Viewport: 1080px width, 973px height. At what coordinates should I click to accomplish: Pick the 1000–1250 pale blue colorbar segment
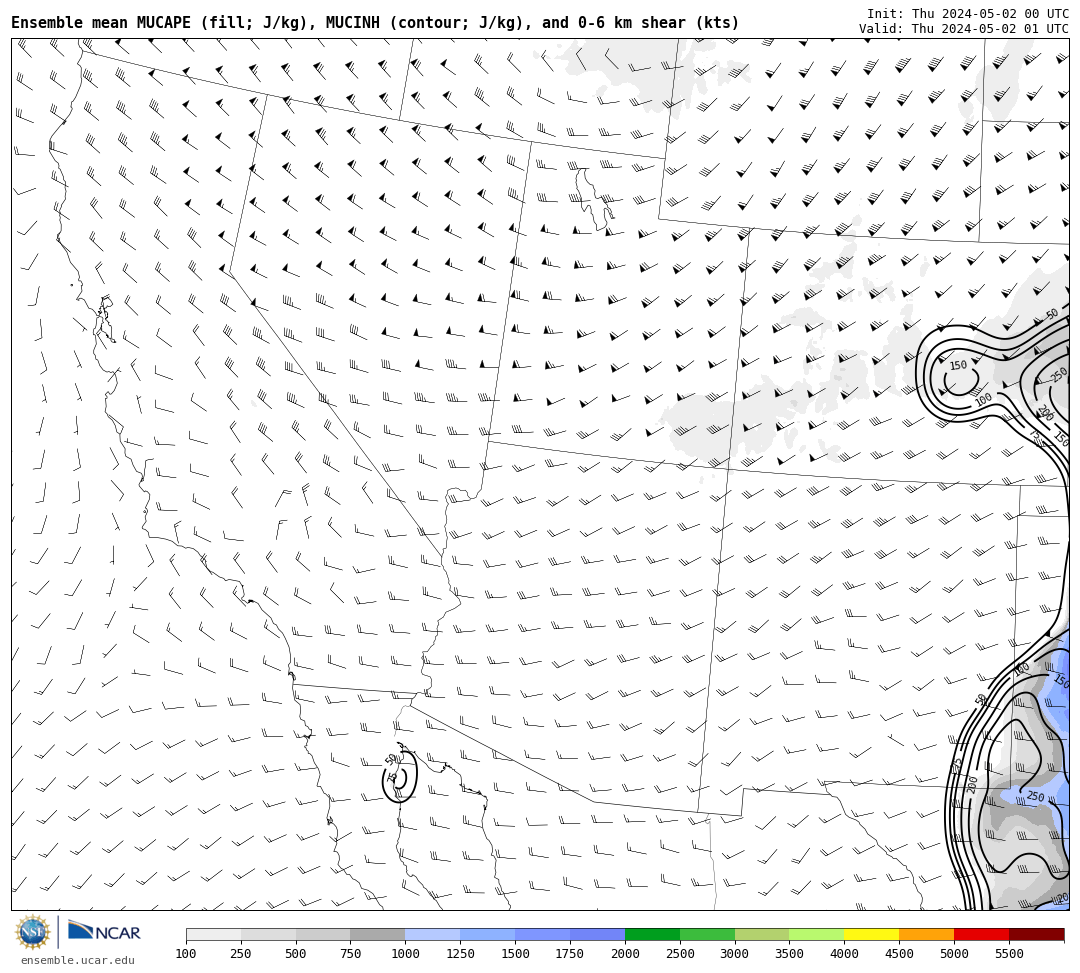(433, 934)
